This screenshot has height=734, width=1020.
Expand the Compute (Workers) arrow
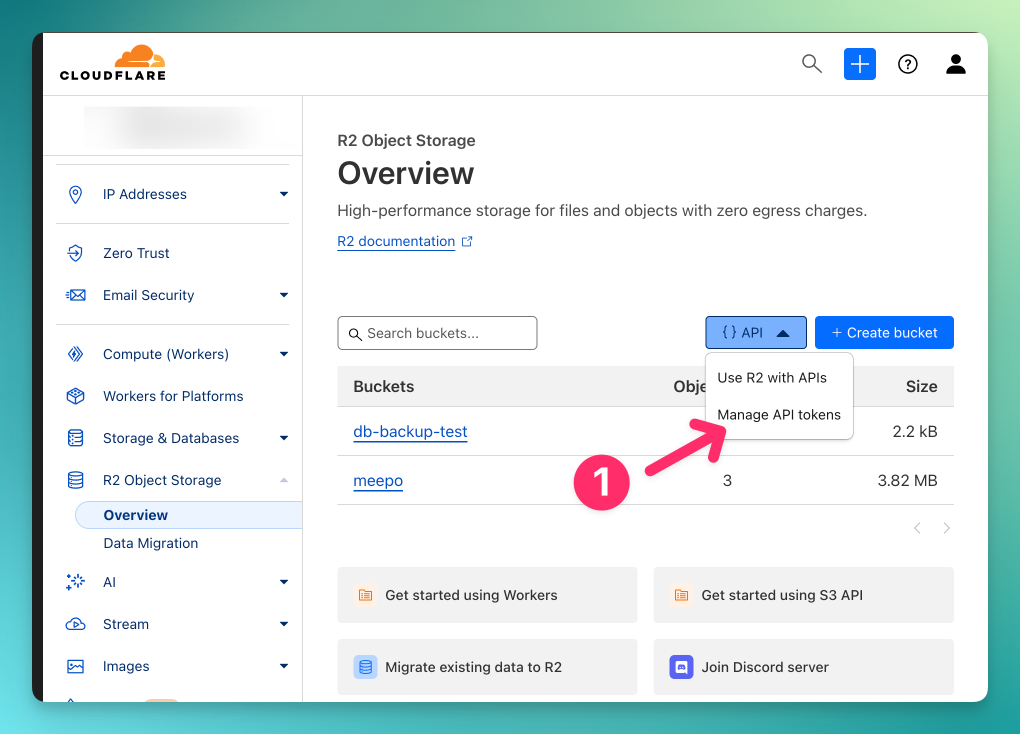(284, 354)
